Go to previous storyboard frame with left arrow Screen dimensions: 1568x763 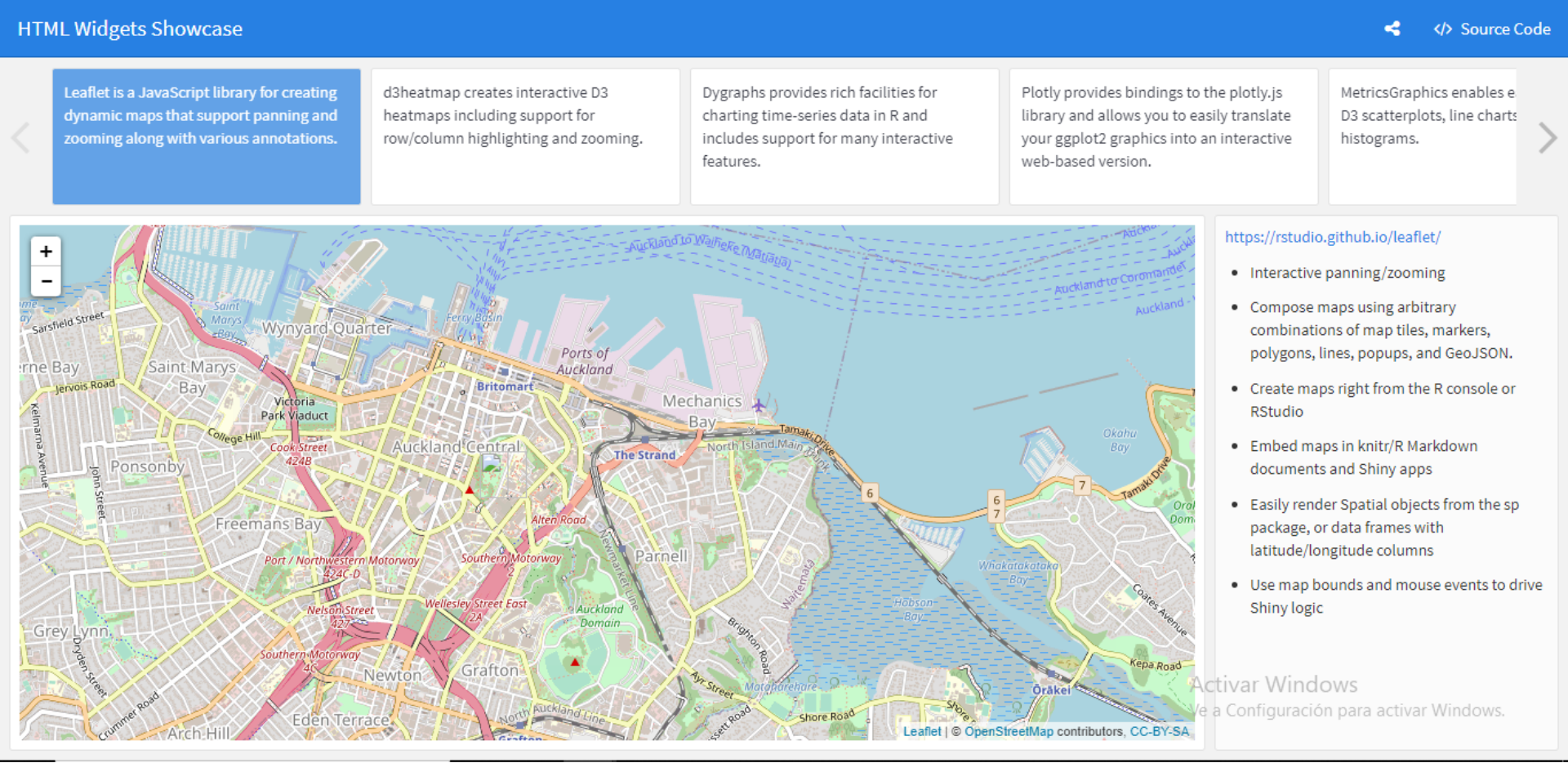[21, 137]
